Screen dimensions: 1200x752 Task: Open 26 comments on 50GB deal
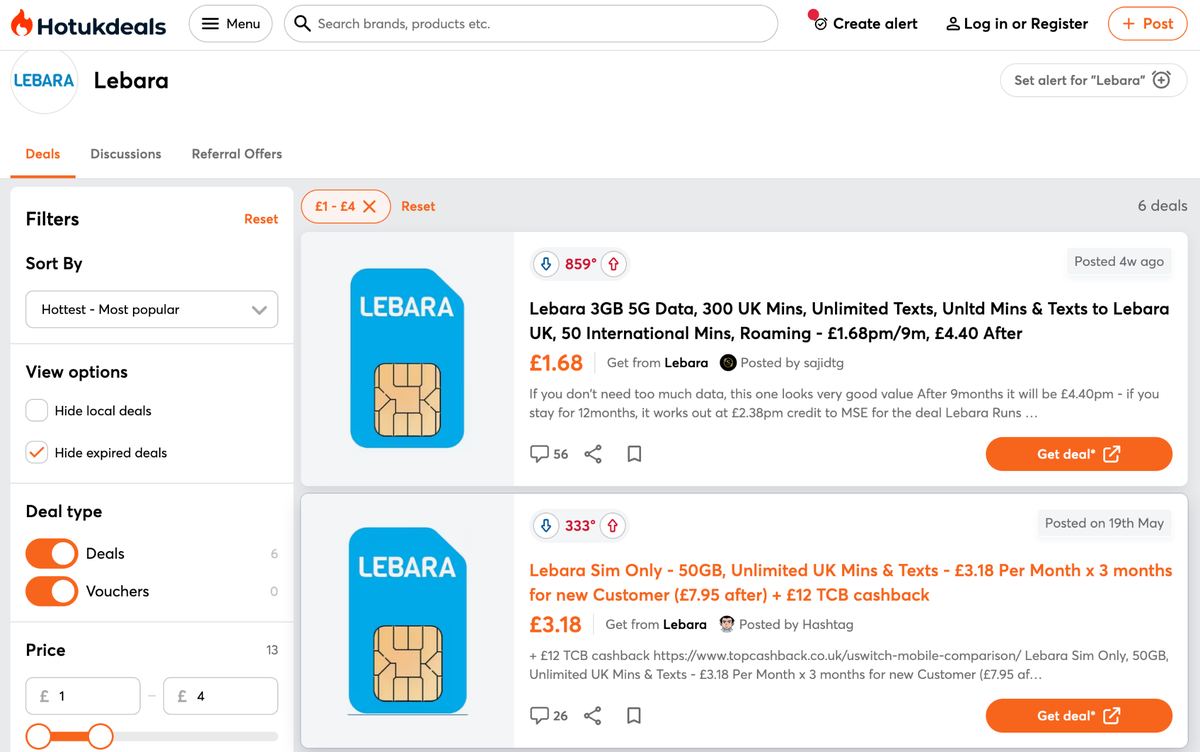point(549,716)
